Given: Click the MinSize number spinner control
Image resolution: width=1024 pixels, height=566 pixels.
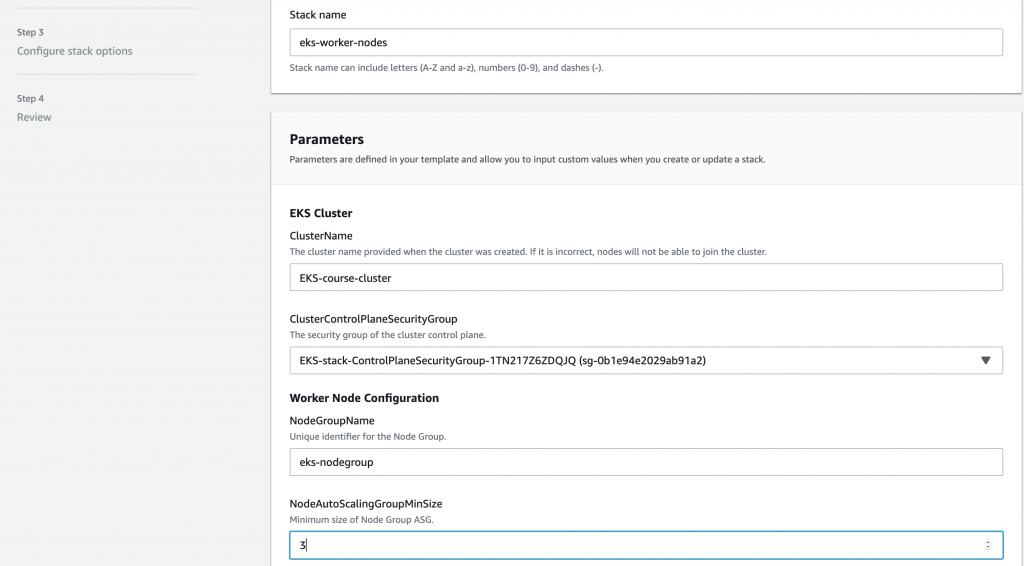Looking at the screenshot, I should click(x=988, y=545).
